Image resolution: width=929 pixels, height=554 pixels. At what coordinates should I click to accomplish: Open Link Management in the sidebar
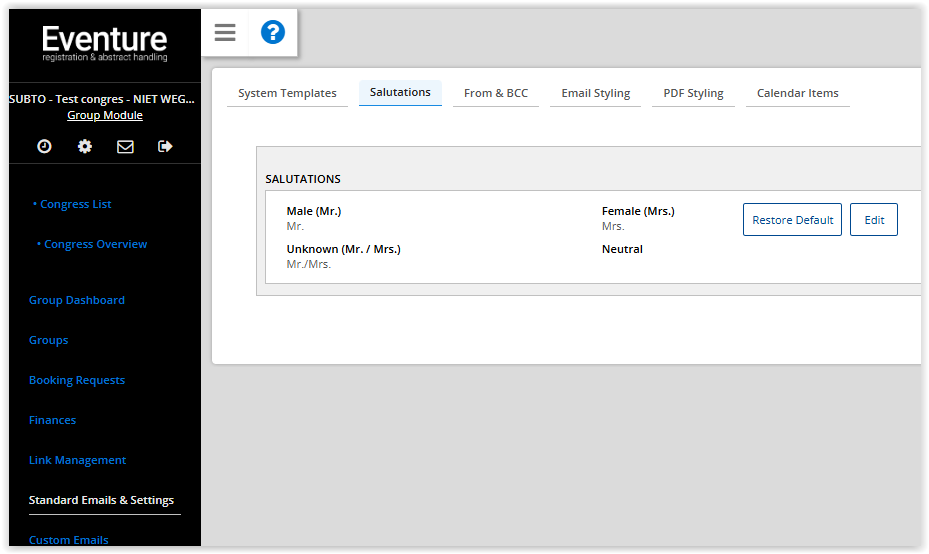coord(77,460)
